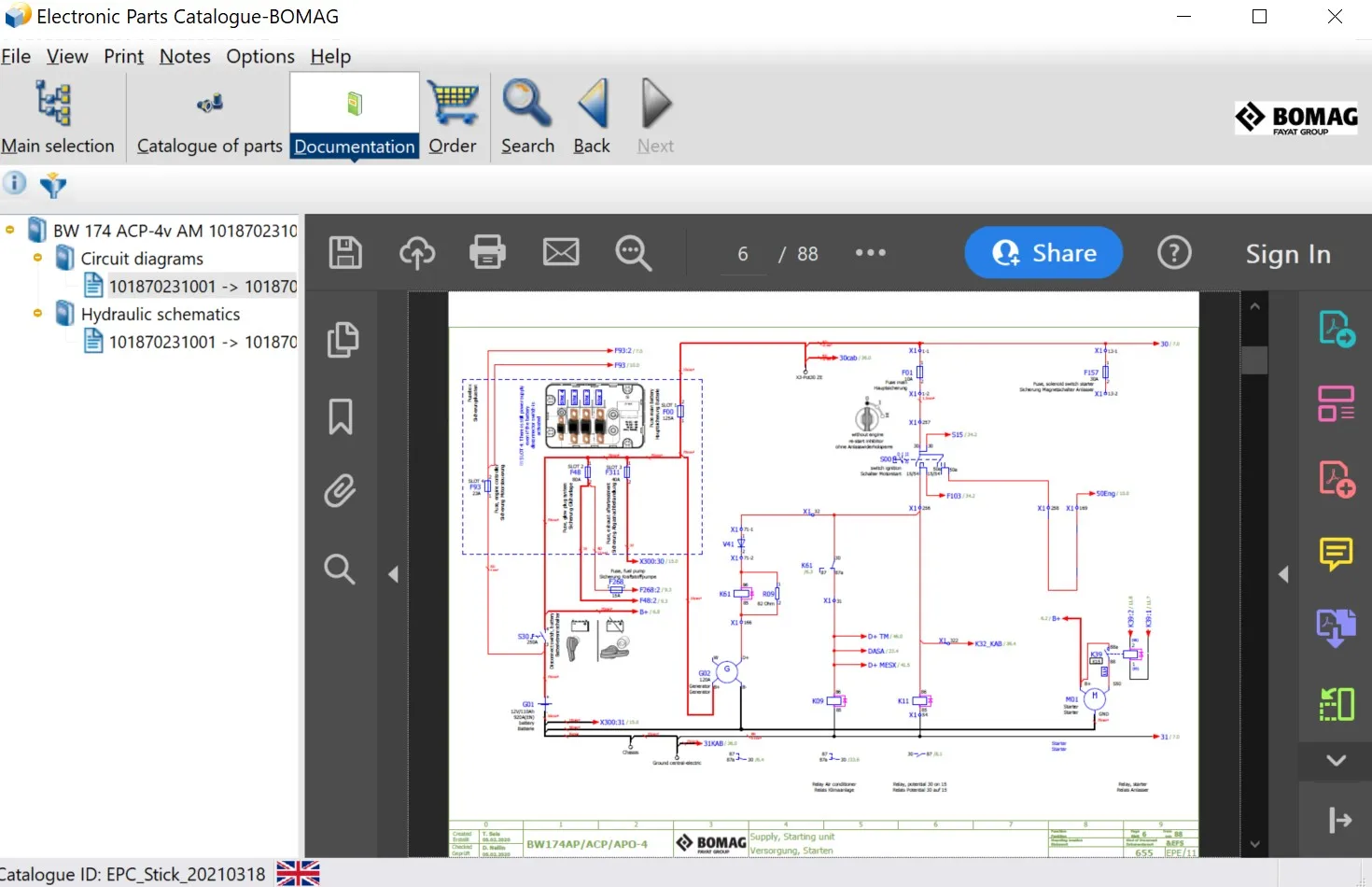Collapse the BW 174 ACP-4v root node
This screenshot has width=1372, height=887.
coord(10,230)
